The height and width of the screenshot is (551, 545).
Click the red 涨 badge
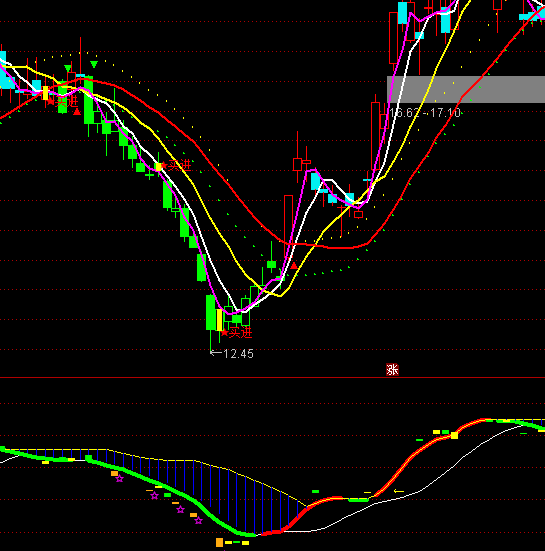click(x=392, y=369)
